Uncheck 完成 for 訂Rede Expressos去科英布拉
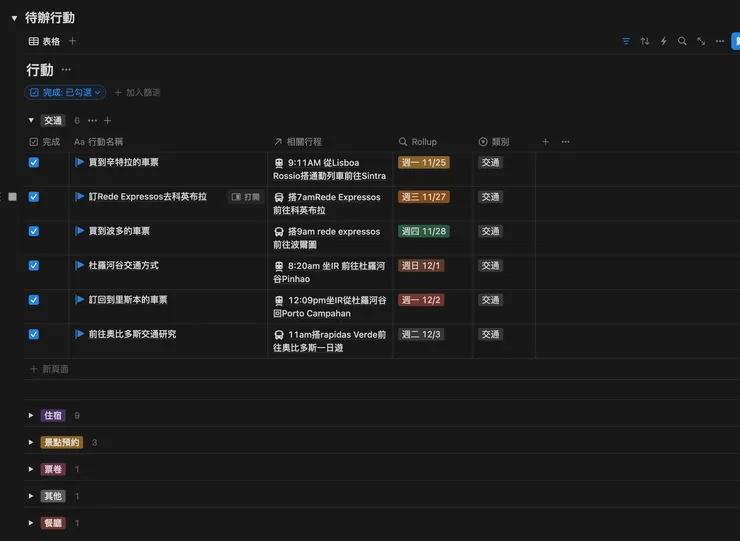The image size is (740, 541). click(34, 197)
